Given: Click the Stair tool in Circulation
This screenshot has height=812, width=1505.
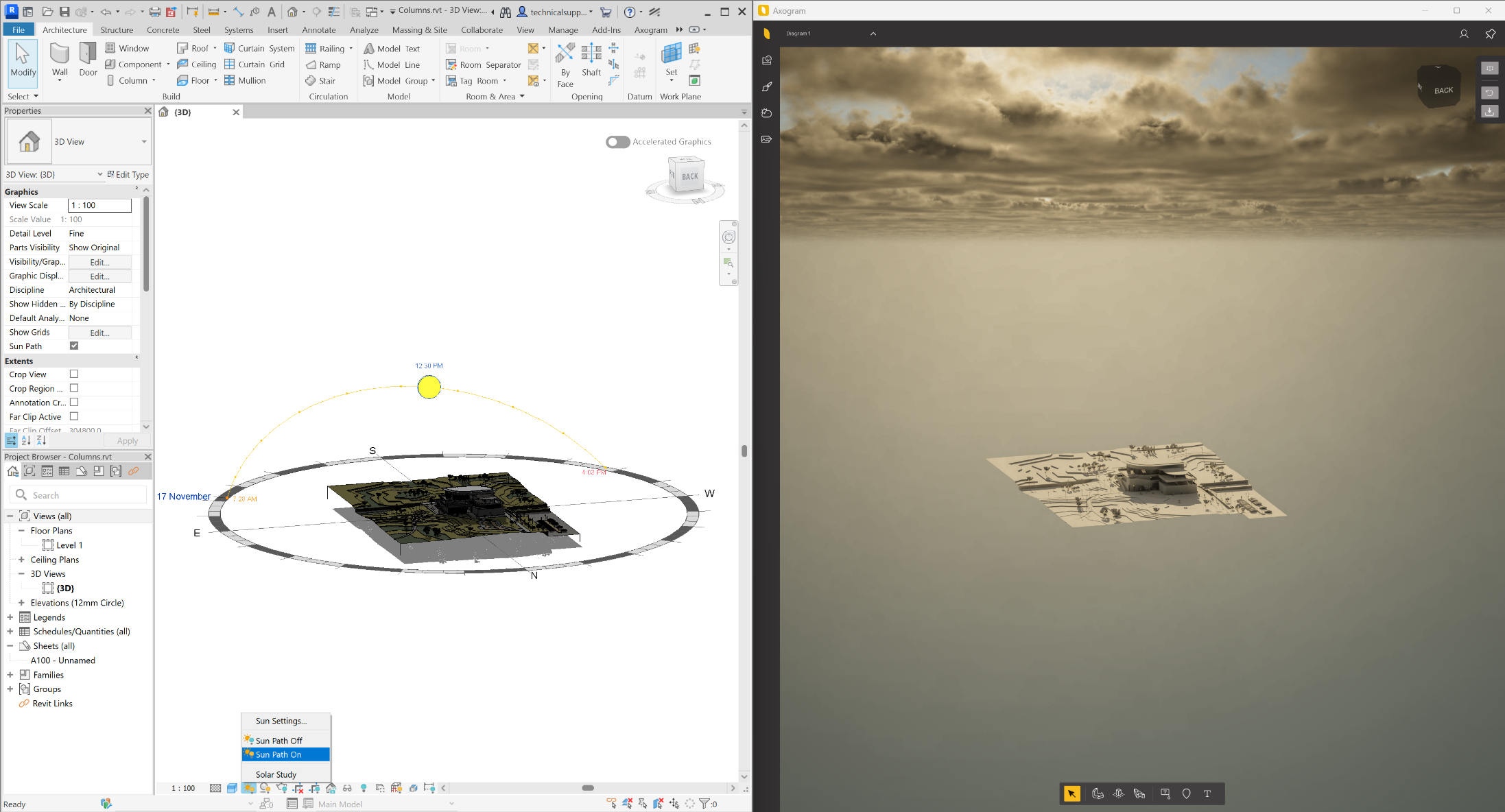Looking at the screenshot, I should [x=320, y=80].
